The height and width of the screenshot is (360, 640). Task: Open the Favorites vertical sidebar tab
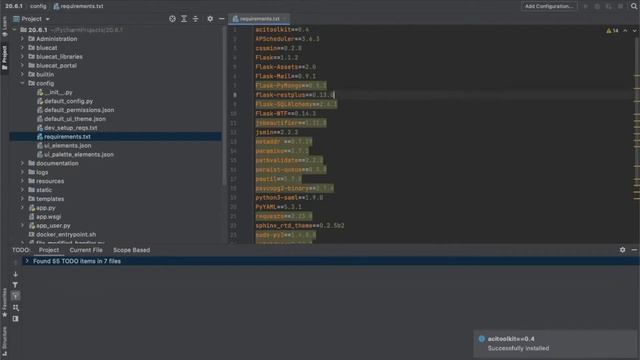click(x=4, y=302)
